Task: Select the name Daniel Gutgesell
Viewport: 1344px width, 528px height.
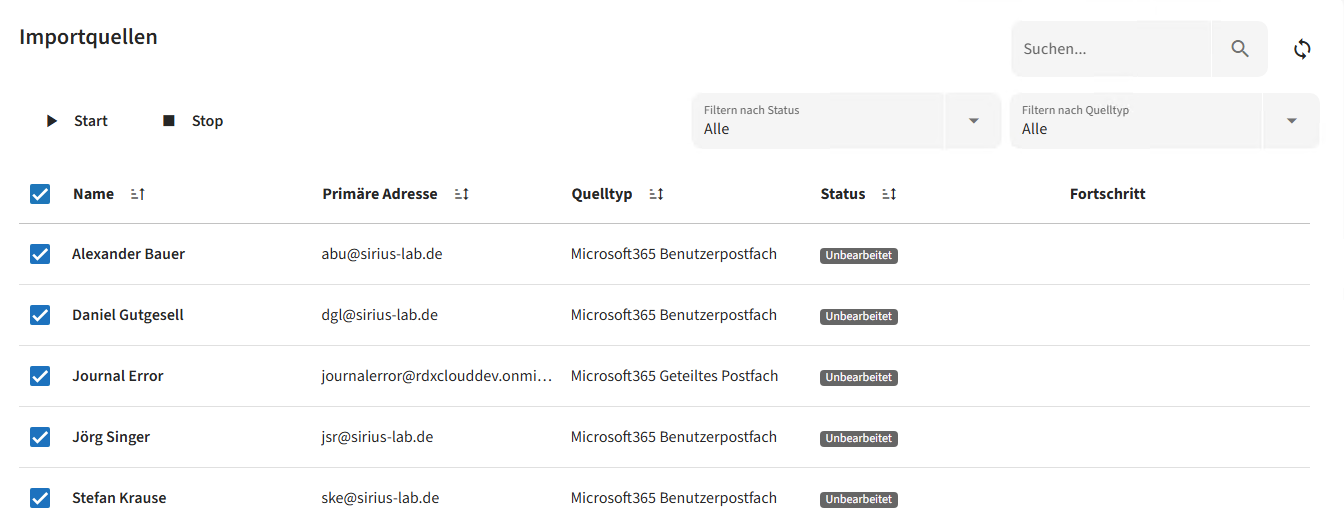Action: pos(128,315)
